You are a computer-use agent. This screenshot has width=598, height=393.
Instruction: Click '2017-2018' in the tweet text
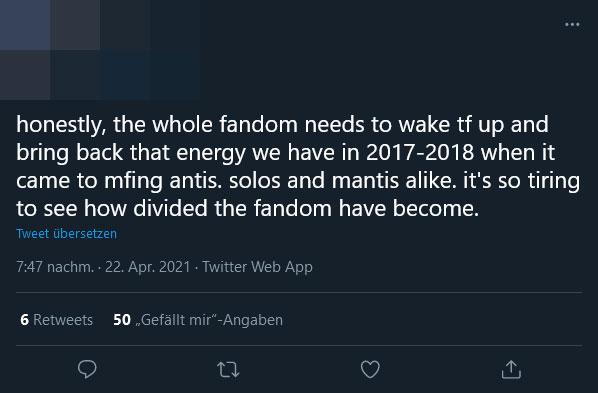(x=420, y=153)
